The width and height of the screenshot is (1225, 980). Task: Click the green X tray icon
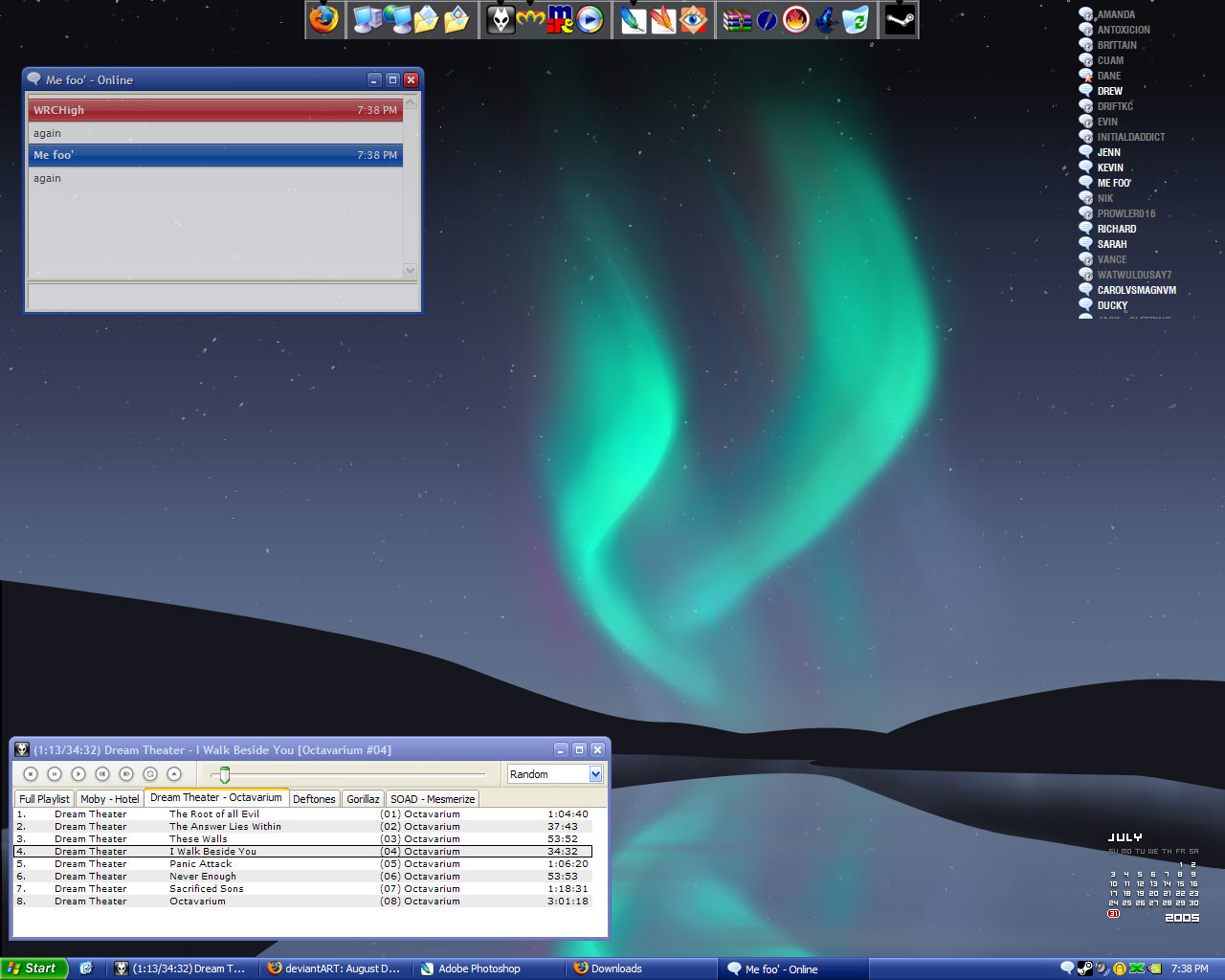(x=1137, y=969)
